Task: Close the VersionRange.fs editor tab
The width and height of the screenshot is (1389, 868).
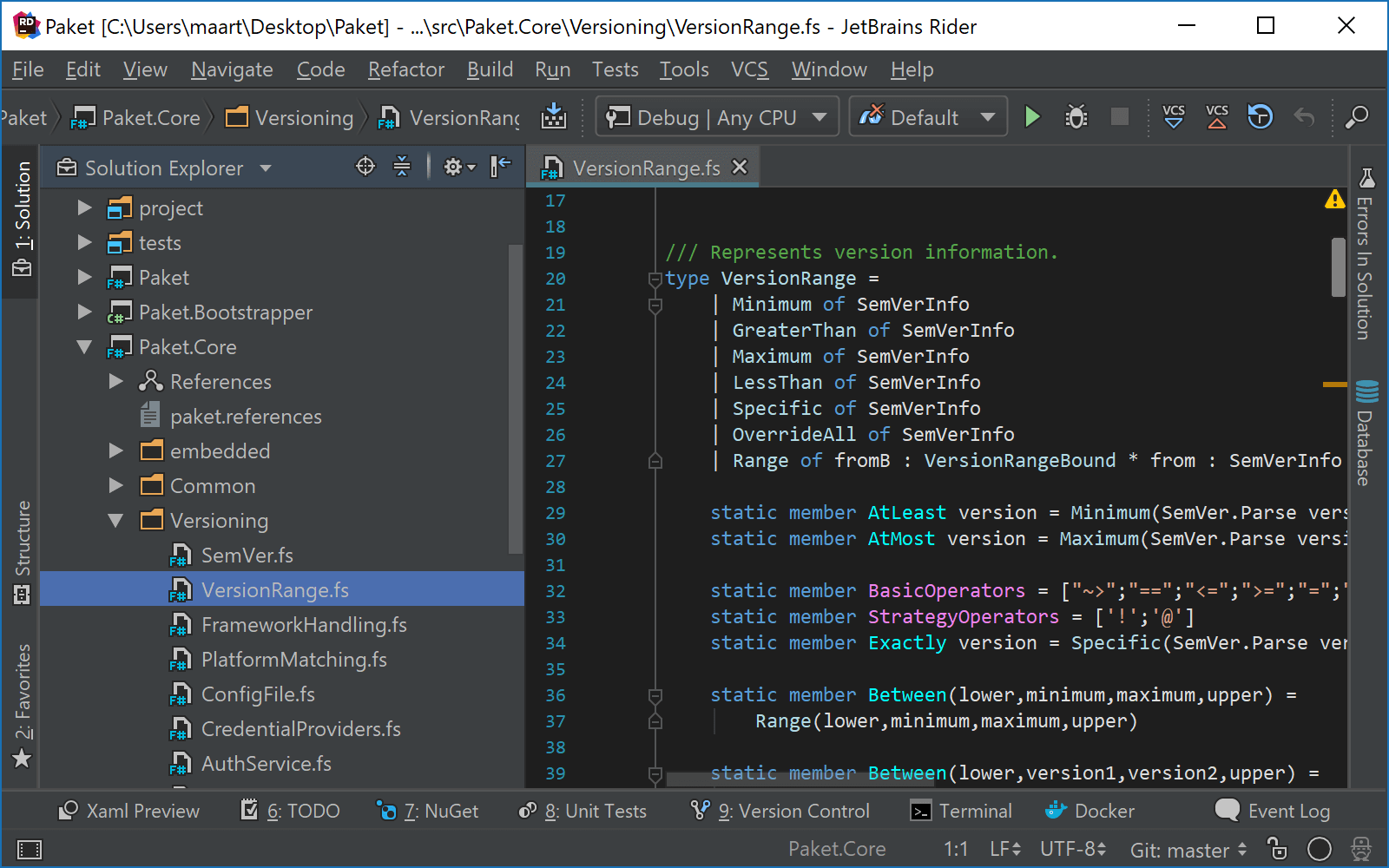Action: coord(740,167)
